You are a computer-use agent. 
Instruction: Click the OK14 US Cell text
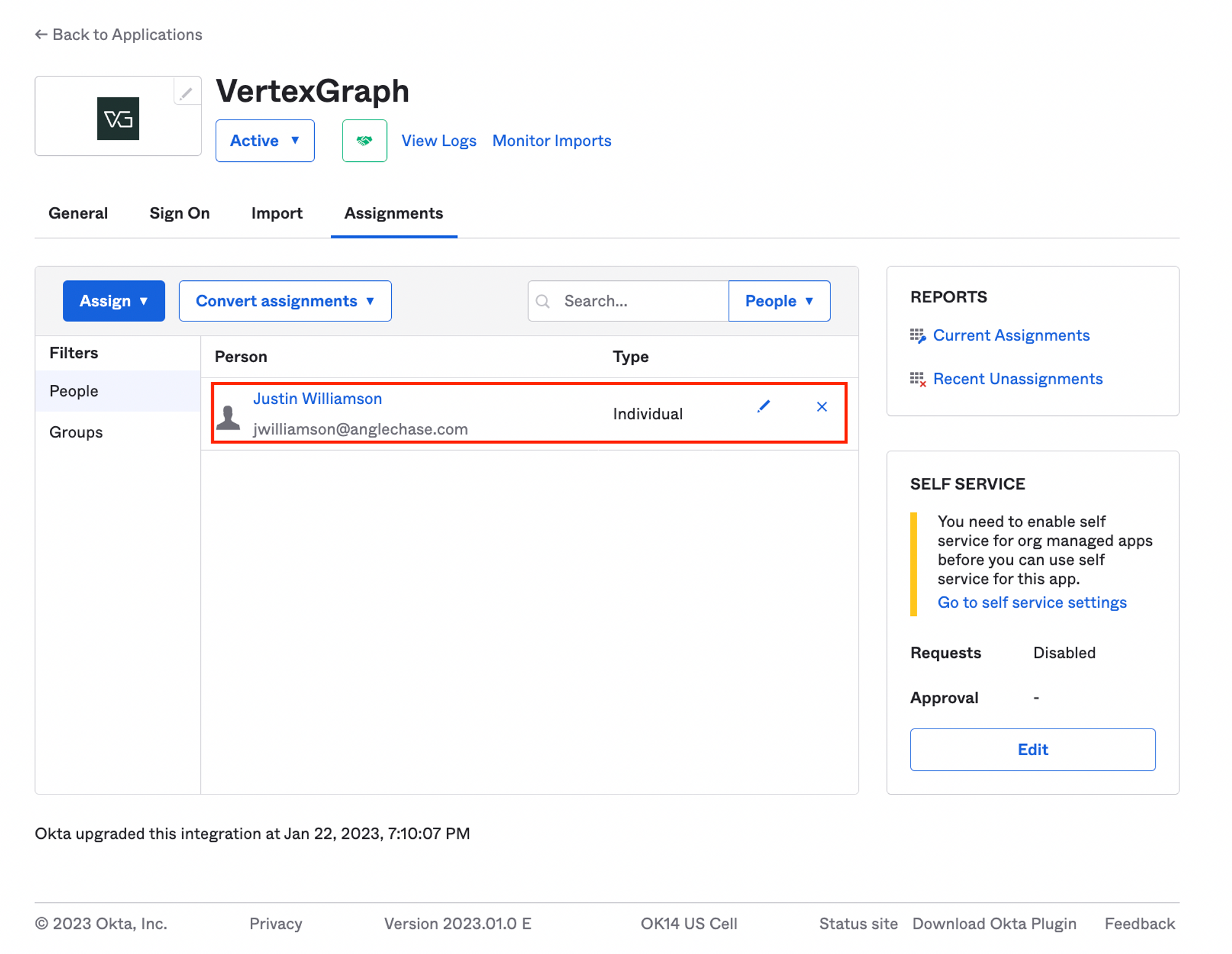pos(689,924)
